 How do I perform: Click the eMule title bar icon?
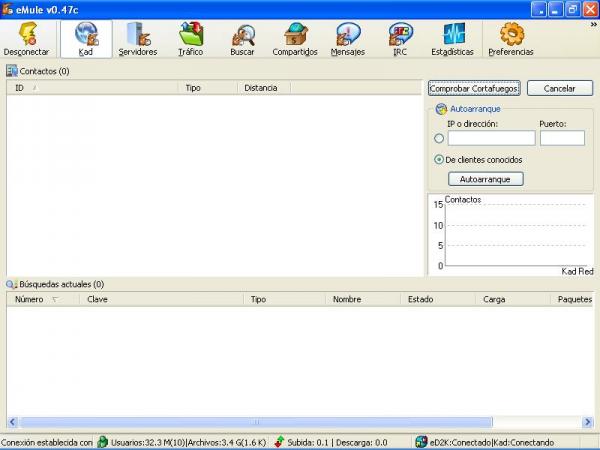(x=7, y=9)
